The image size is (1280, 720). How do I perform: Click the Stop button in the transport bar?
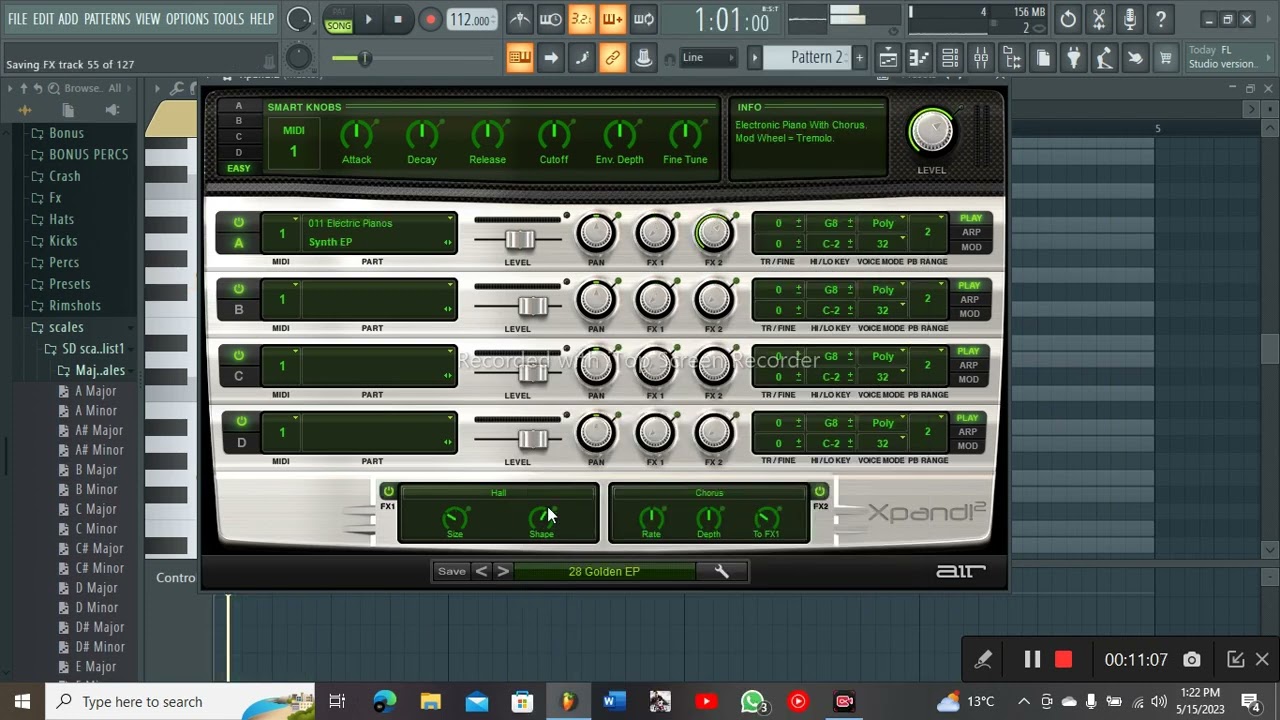click(x=398, y=19)
